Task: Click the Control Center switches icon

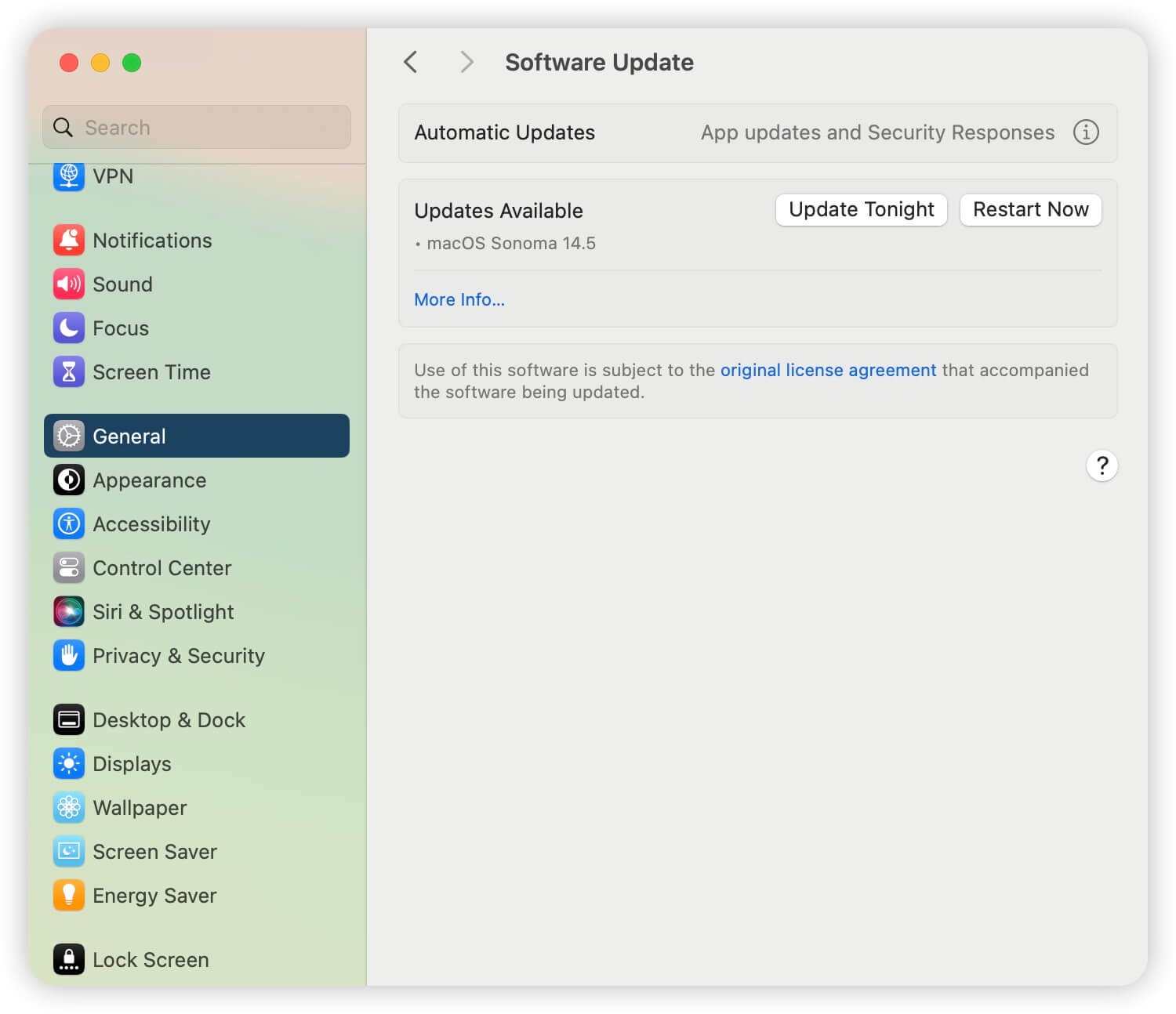Action: pyautogui.click(x=69, y=568)
